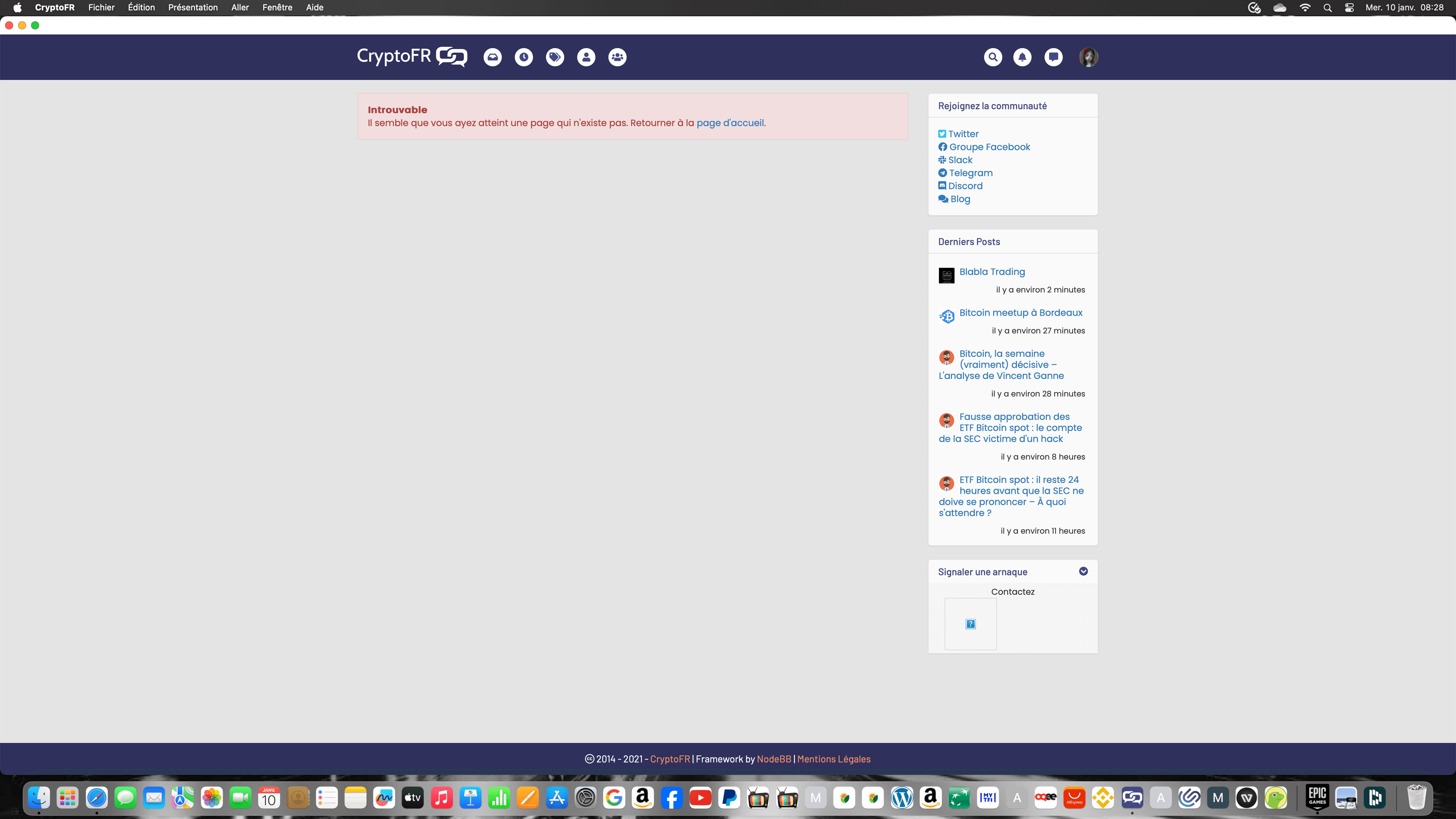The width and height of the screenshot is (1456, 819).
Task: Open macOS Control Center in menu bar
Action: pyautogui.click(x=1349, y=7)
